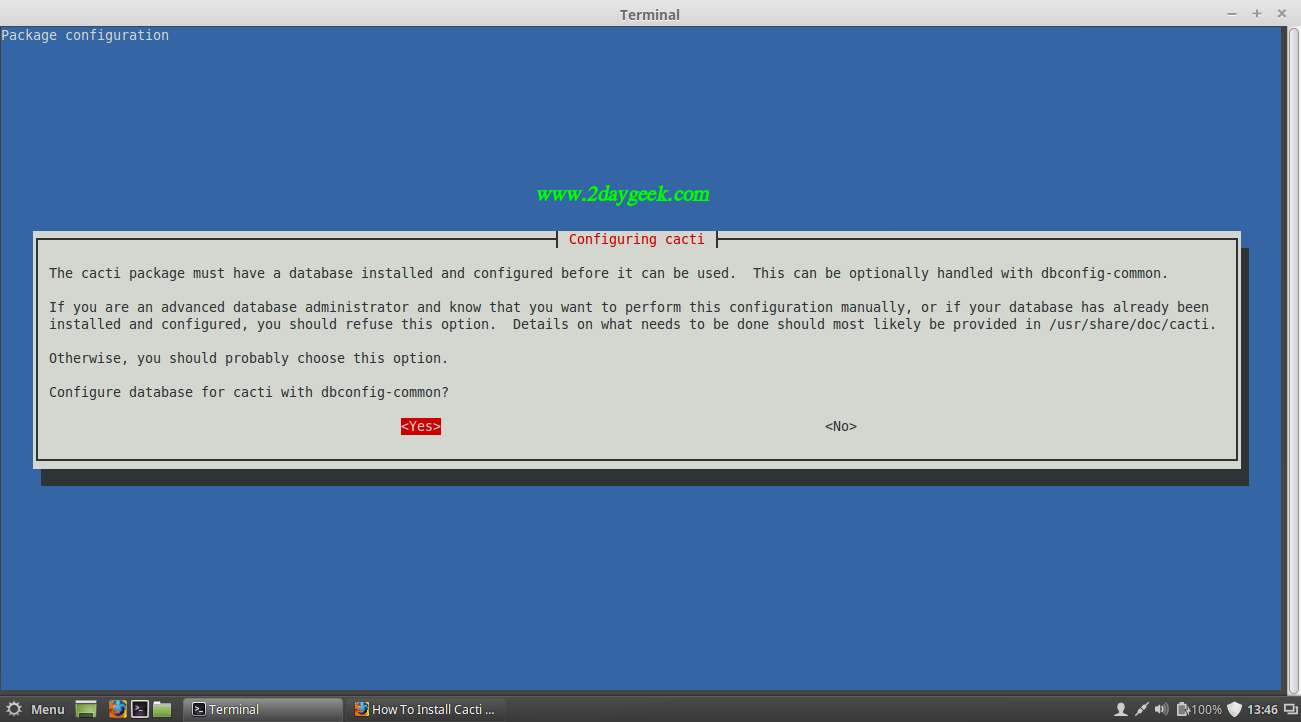
Task: Click the 'Configuring cacti' dialog title
Action: [636, 239]
